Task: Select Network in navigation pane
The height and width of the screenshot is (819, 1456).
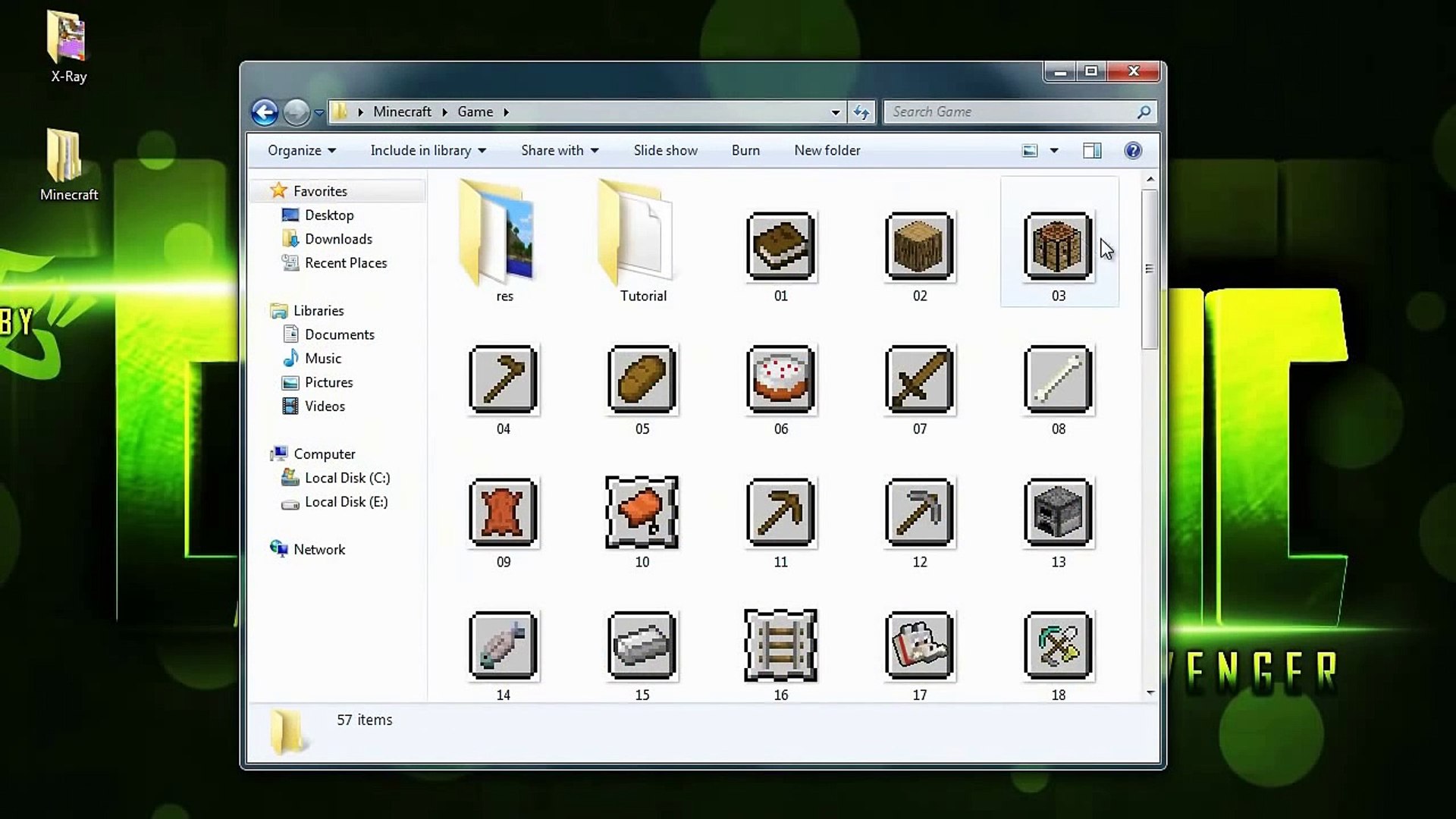Action: pyautogui.click(x=318, y=549)
